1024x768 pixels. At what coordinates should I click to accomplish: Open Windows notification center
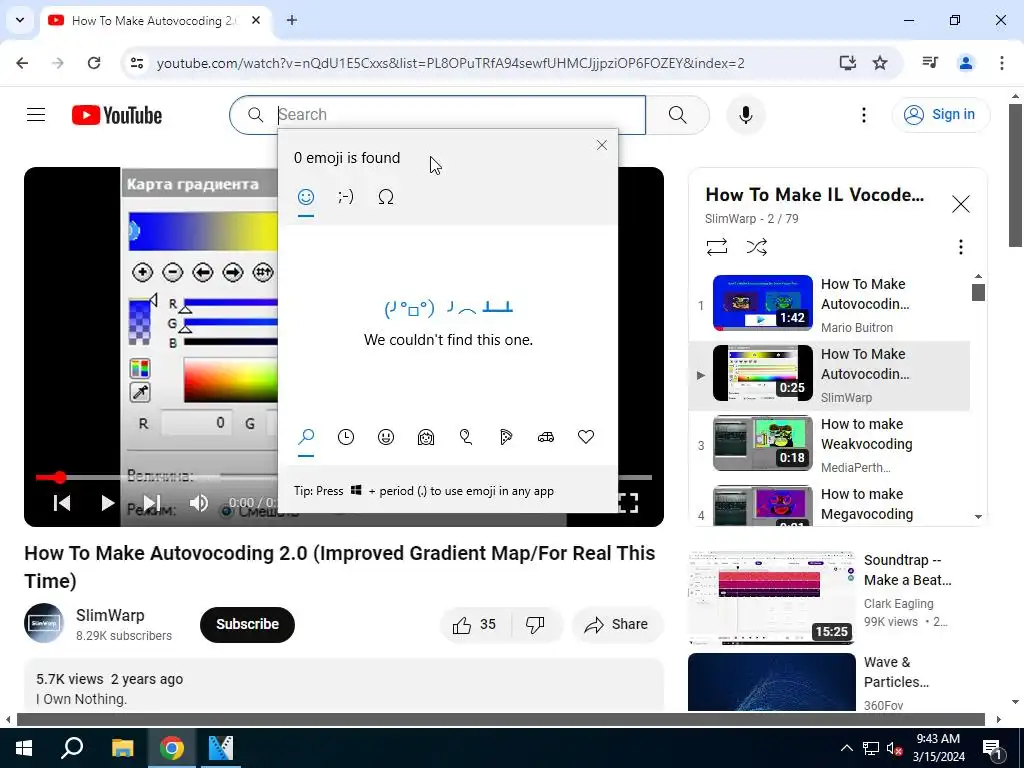pyautogui.click(x=992, y=748)
